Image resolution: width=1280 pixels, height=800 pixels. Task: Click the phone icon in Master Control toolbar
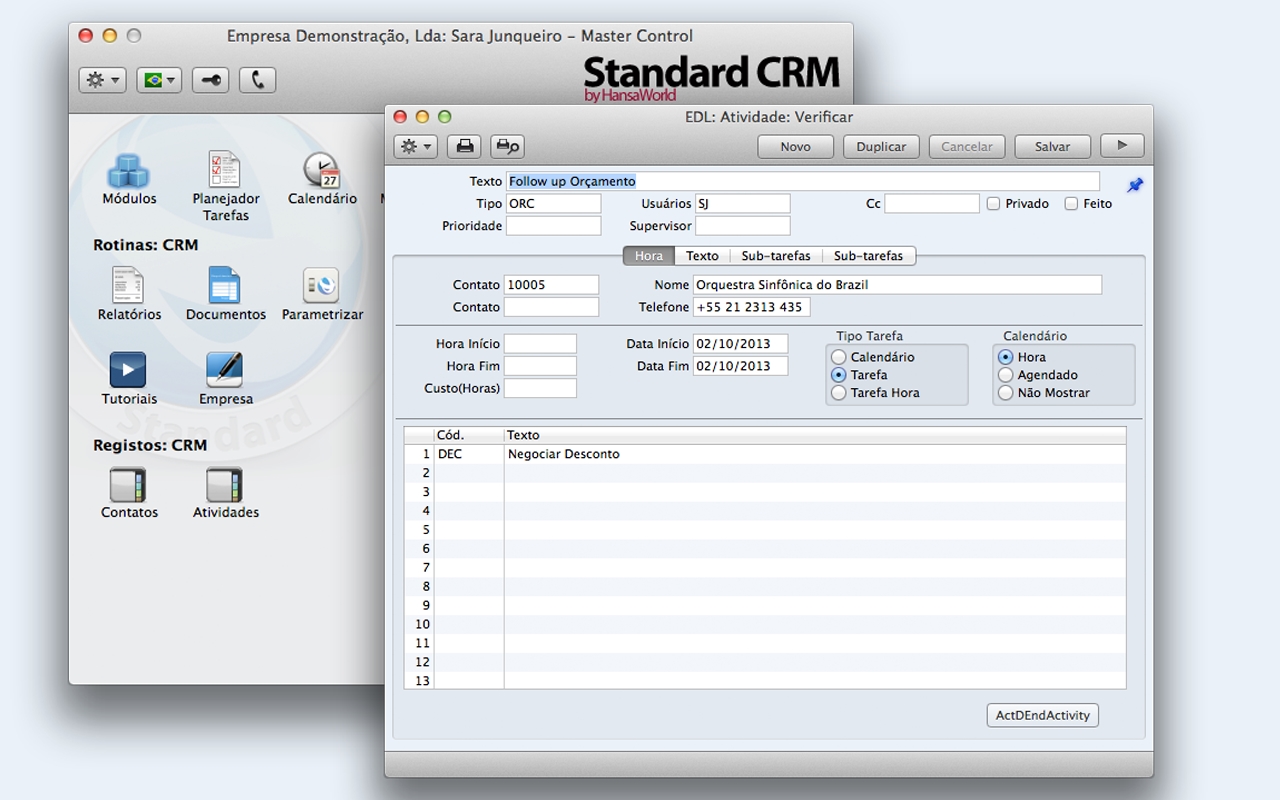[258, 80]
